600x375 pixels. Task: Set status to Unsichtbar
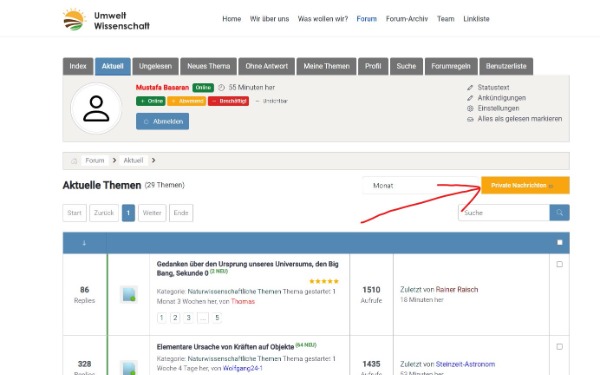[271, 101]
